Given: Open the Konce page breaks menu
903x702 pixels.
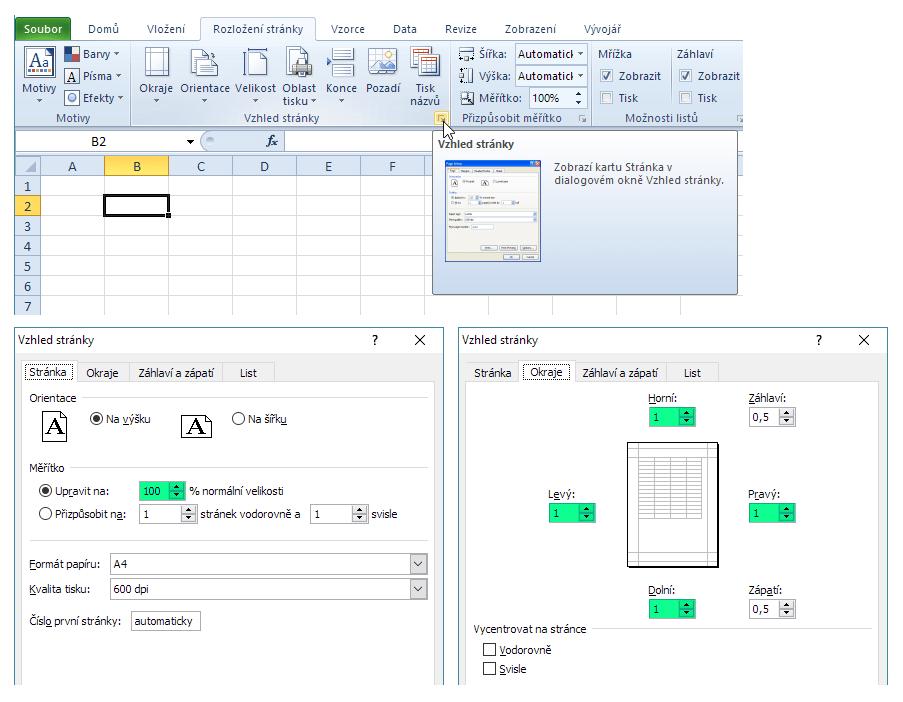Looking at the screenshot, I should [x=341, y=75].
